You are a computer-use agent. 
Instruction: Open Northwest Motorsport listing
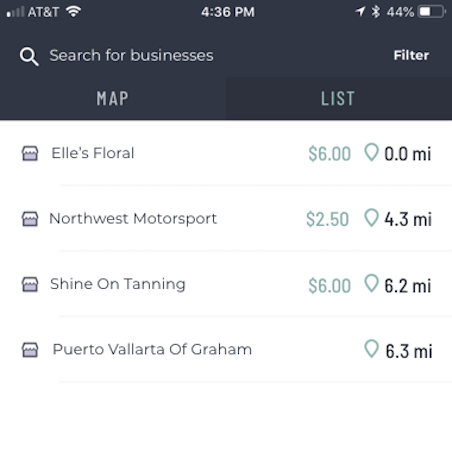[226, 218]
